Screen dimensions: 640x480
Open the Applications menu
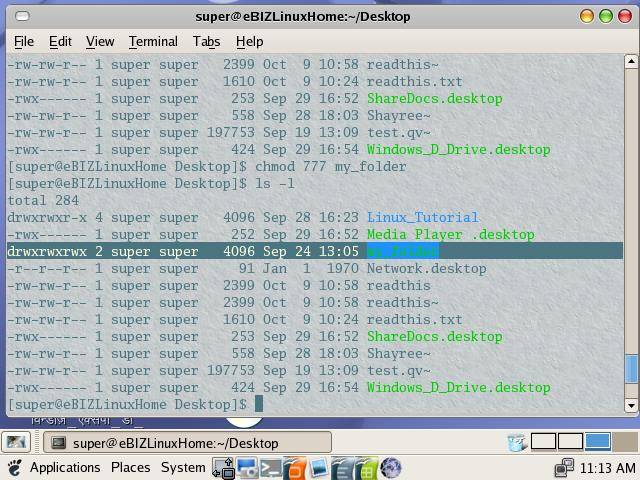pos(65,467)
